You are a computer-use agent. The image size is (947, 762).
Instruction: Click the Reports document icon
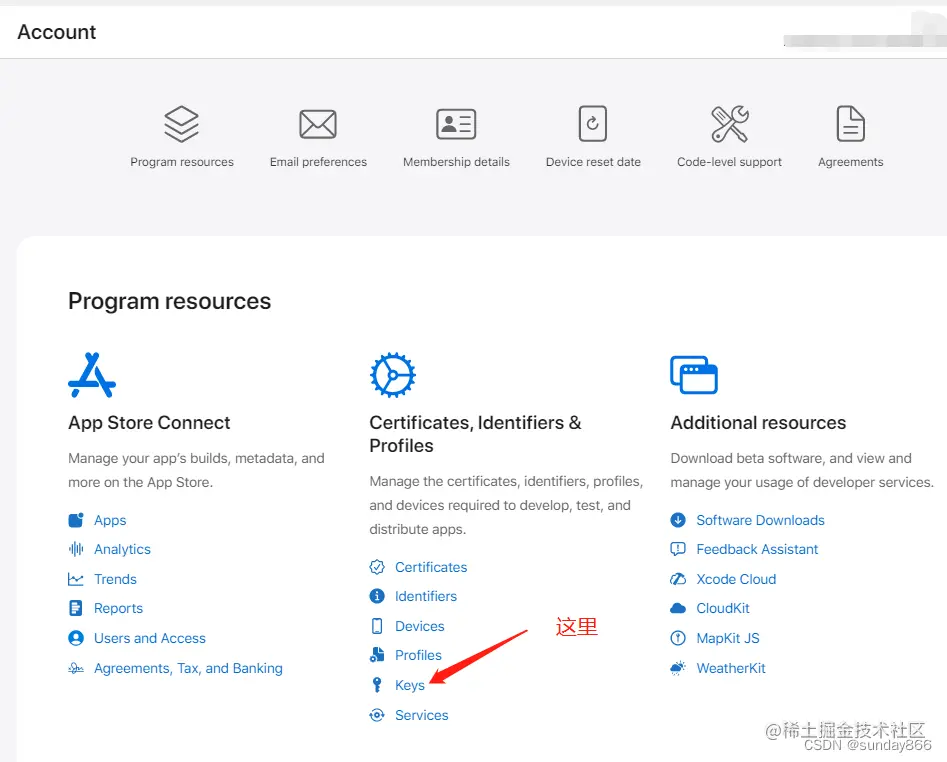pos(75,608)
